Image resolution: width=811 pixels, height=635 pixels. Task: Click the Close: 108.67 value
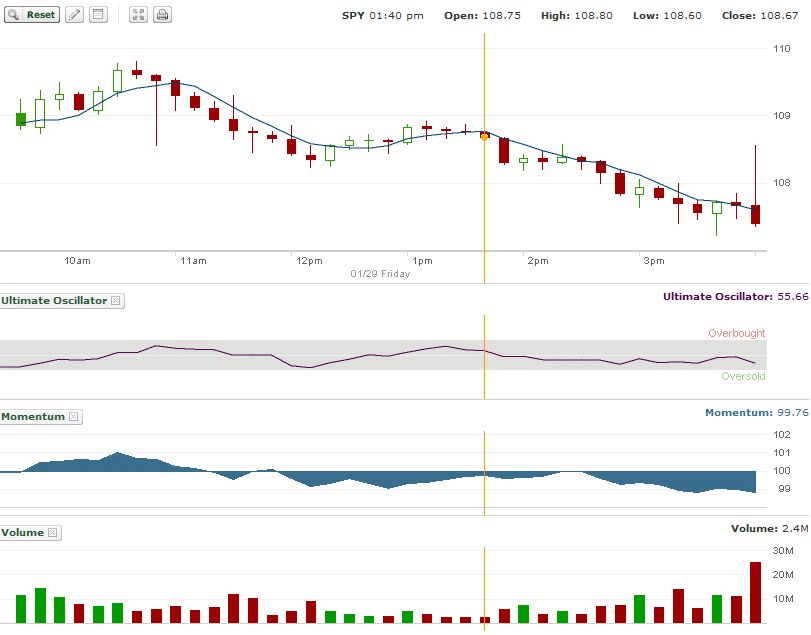pos(760,16)
